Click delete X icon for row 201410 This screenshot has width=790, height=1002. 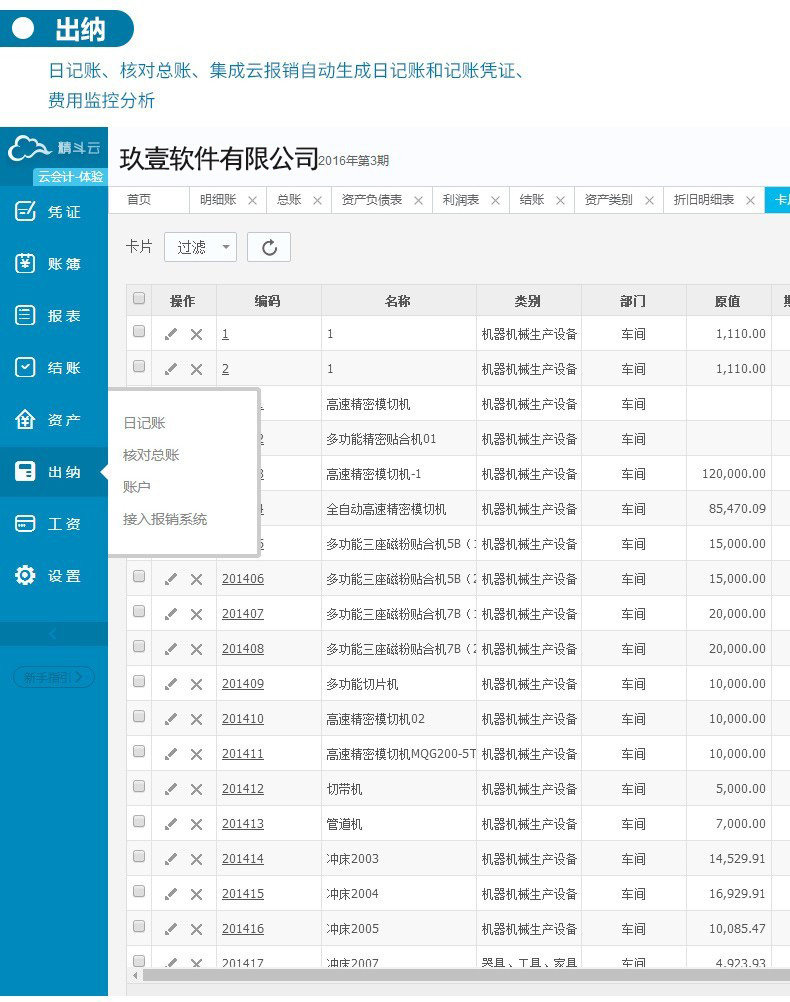click(196, 720)
